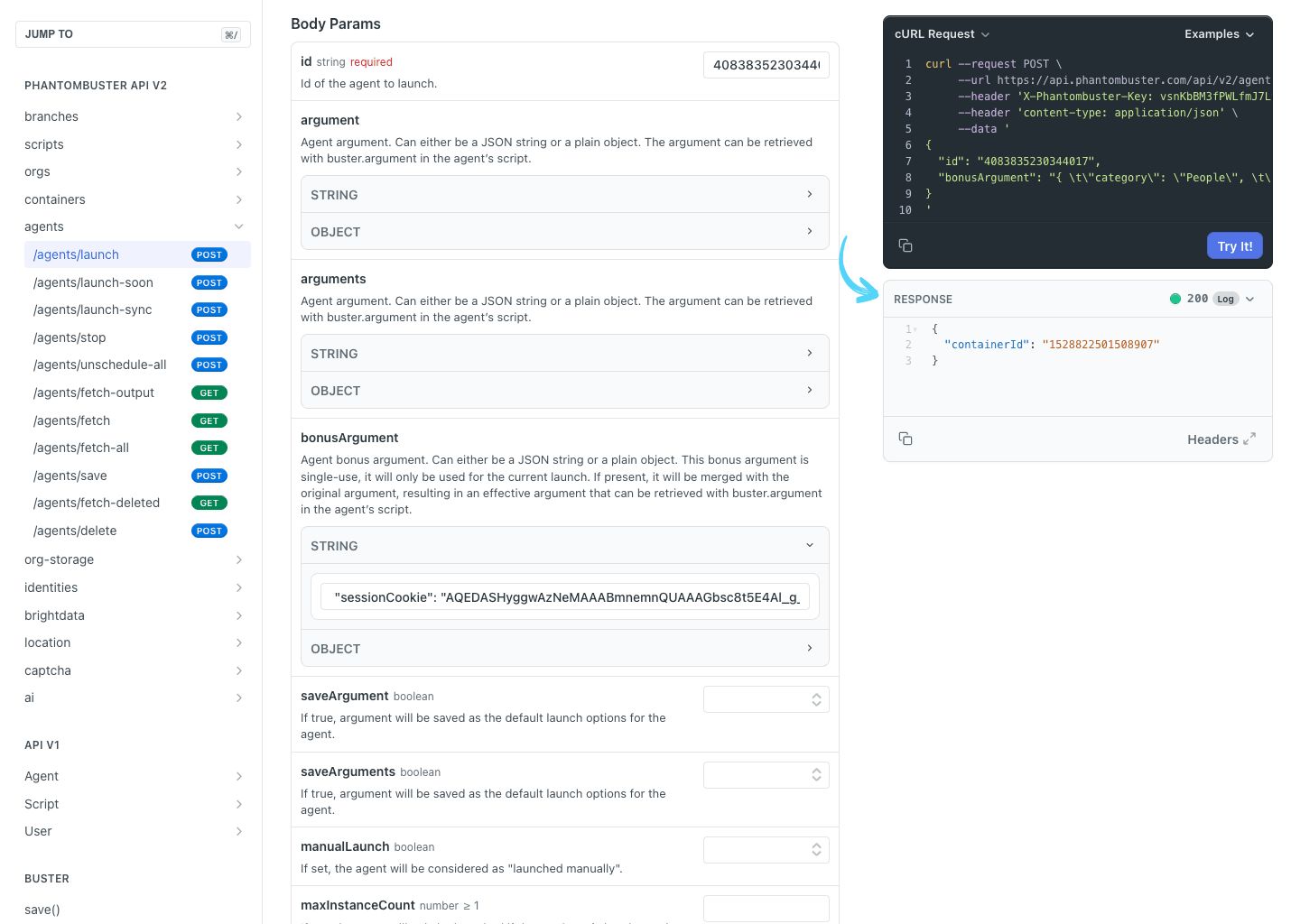Open the /agents/fetch endpoint

[137, 420]
